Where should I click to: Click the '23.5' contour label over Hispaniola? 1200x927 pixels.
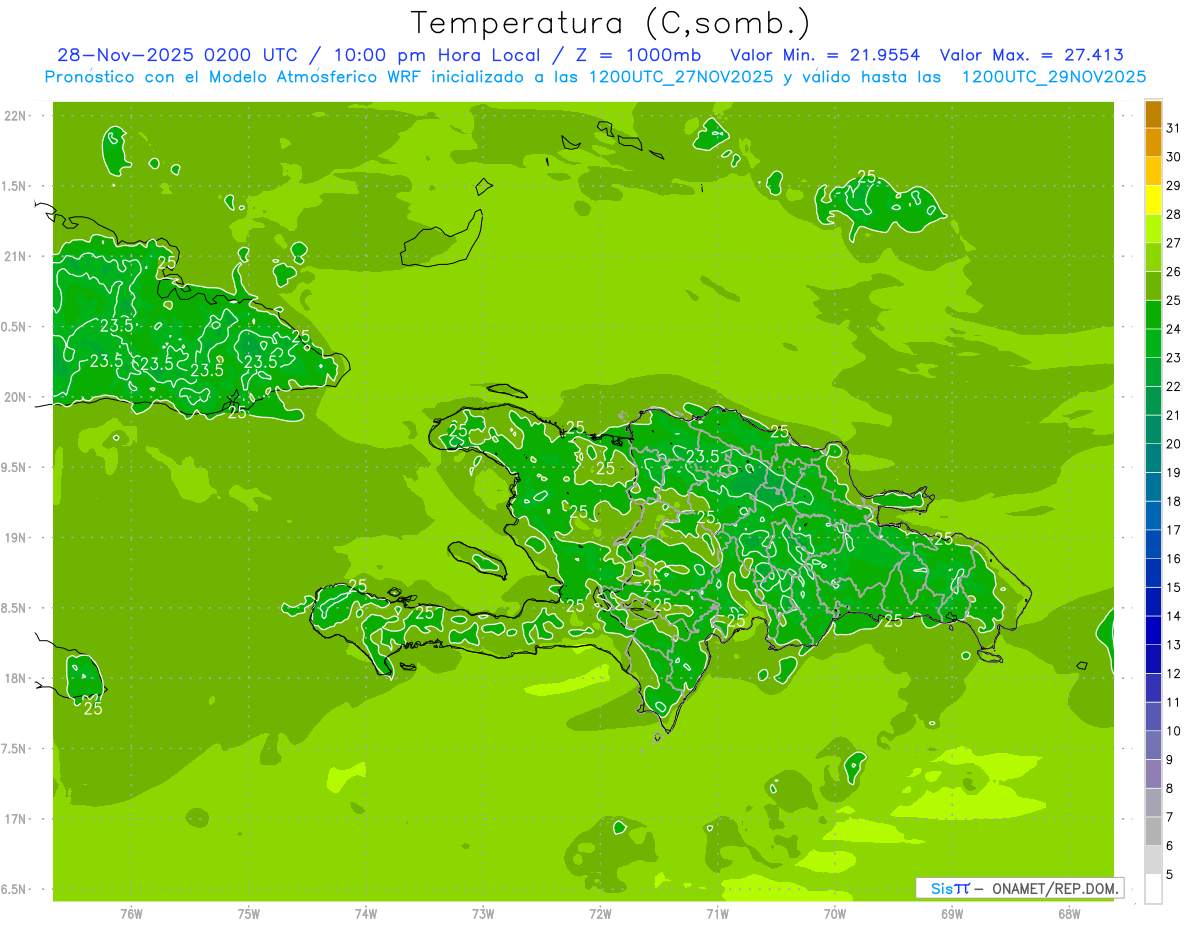tap(703, 456)
